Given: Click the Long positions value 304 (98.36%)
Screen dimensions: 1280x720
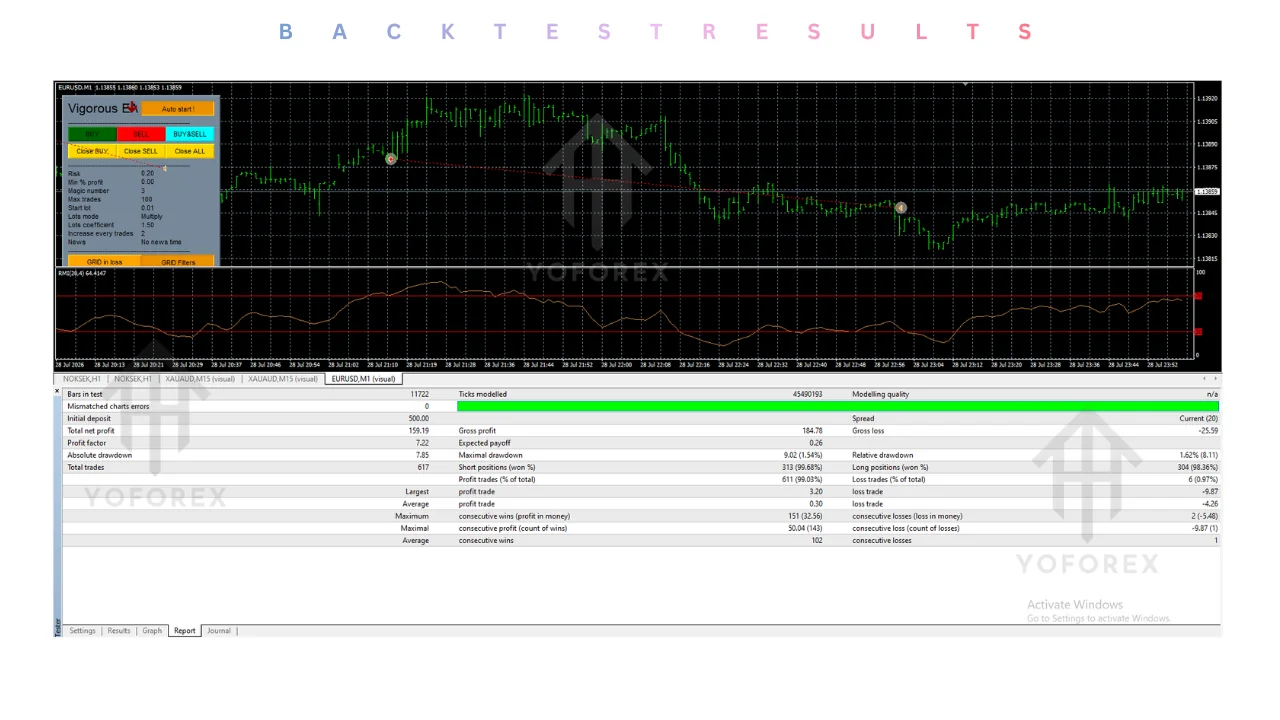Looking at the screenshot, I should [x=1196, y=467].
